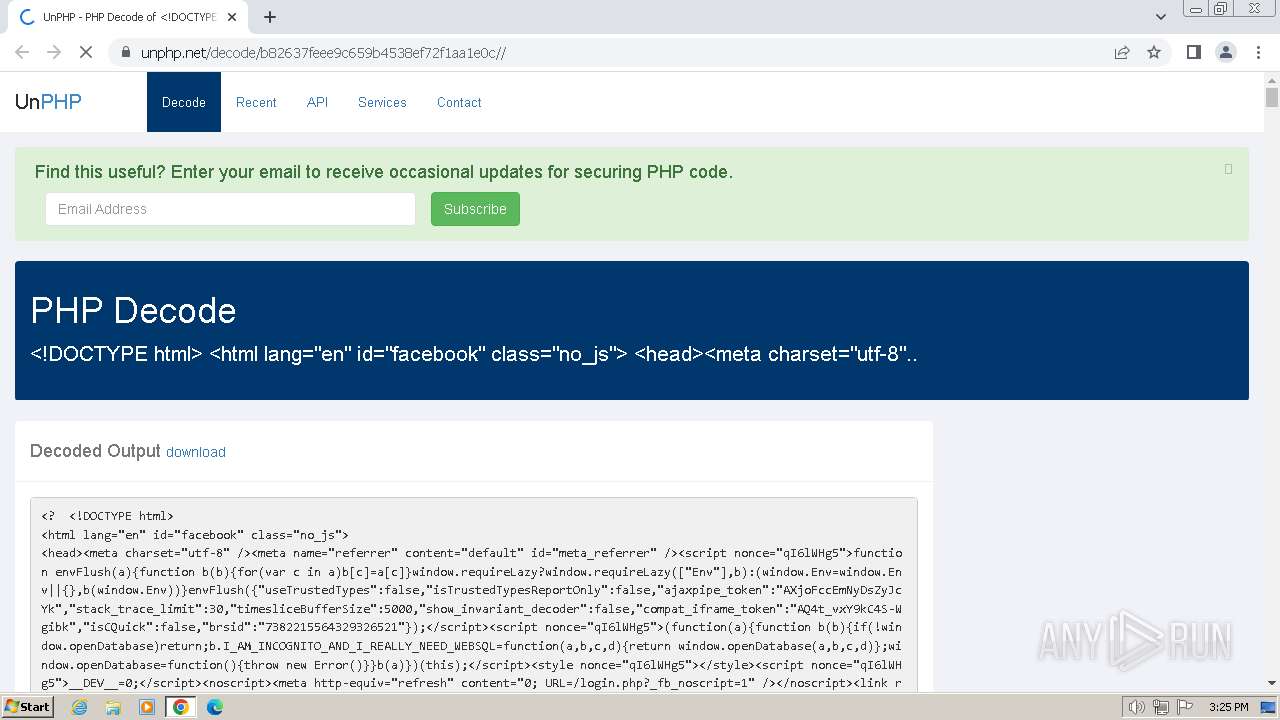Select the Decode nav tab
The image size is (1280, 720).
[184, 102]
